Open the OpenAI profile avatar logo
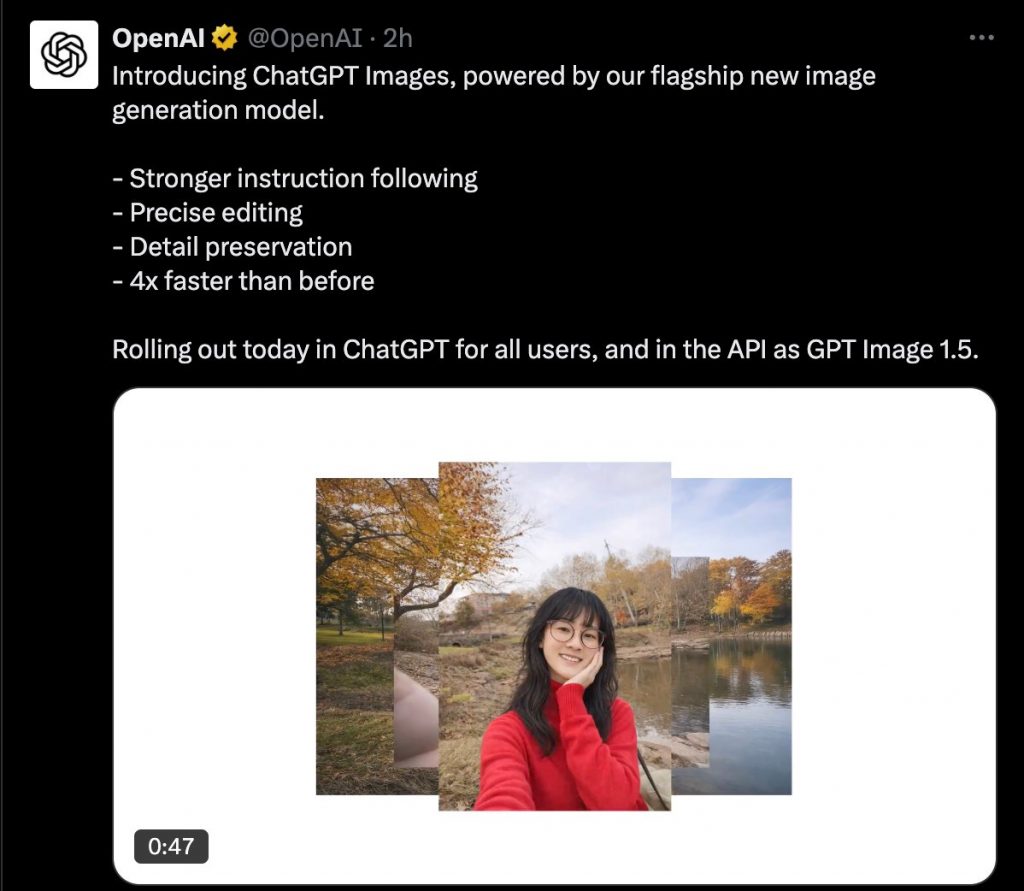This screenshot has height=891, width=1024. click(64, 55)
